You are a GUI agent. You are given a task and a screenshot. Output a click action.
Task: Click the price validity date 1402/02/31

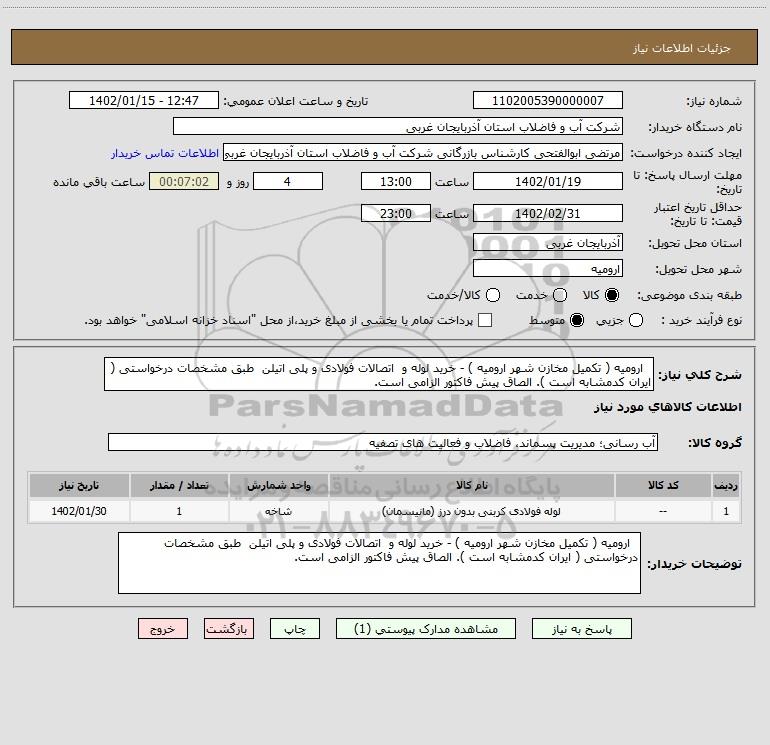click(x=548, y=213)
